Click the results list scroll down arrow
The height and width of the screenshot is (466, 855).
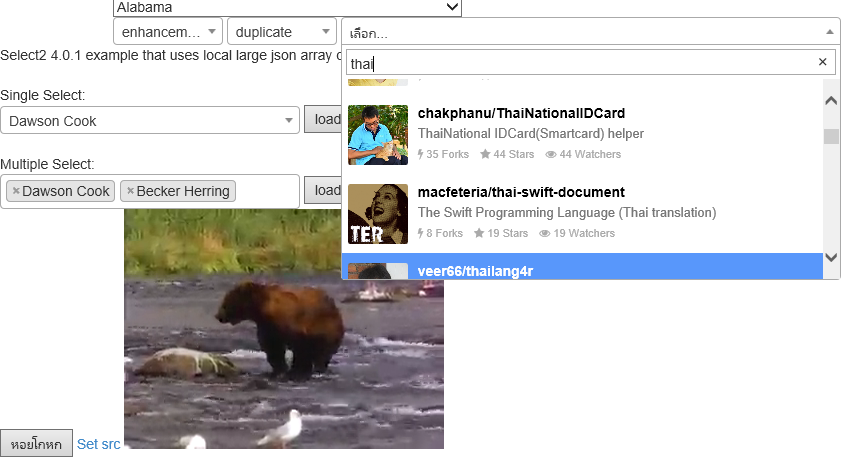point(831,257)
